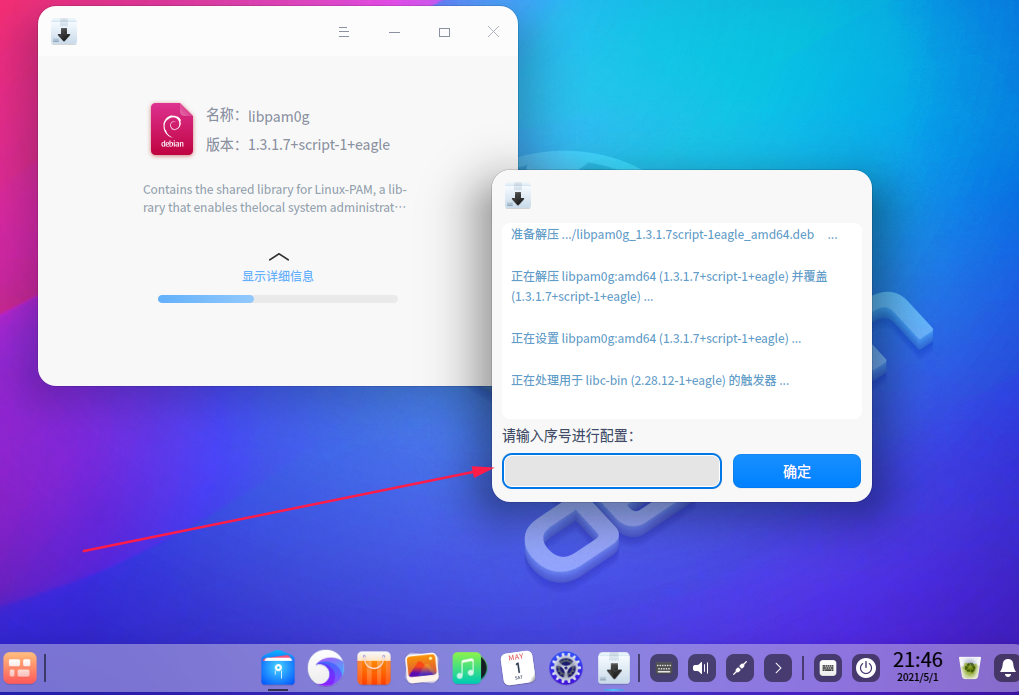Click the clock showing 21:46
Viewport: 1019px width, 695px height.
click(918, 666)
